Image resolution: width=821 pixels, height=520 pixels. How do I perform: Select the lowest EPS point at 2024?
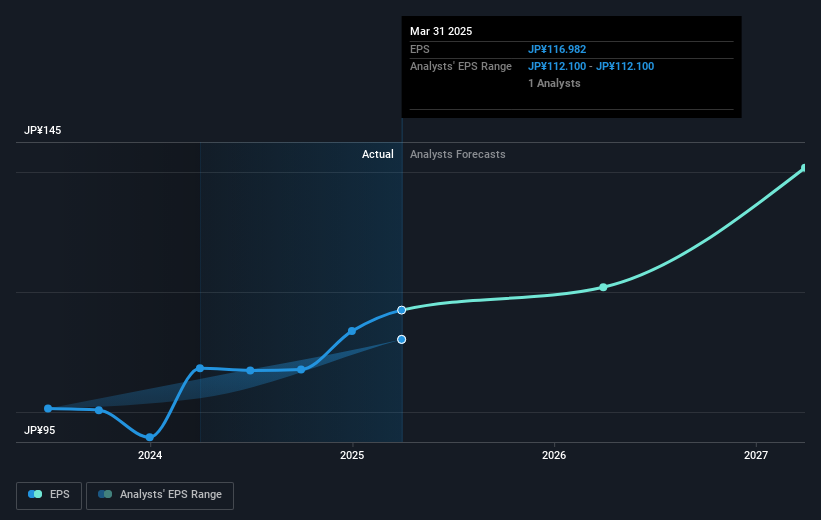pos(150,437)
